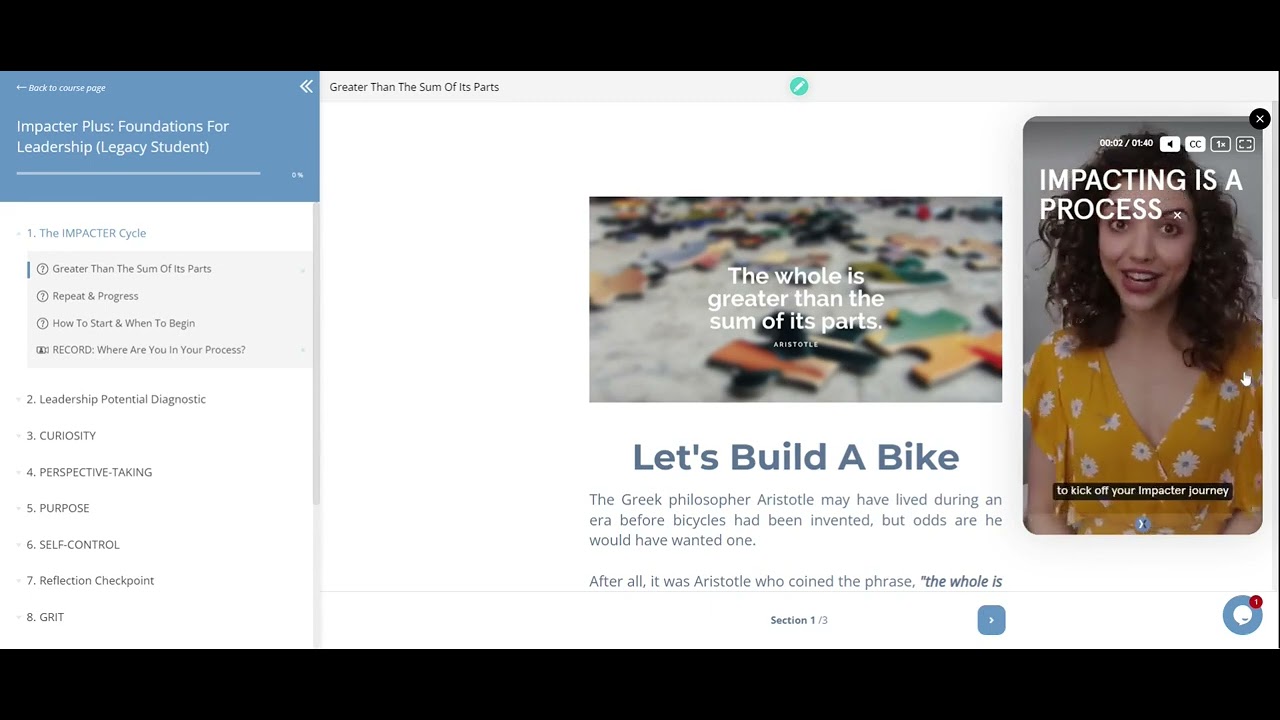Open the chat support bubble
Viewport: 1280px width, 720px height.
[1243, 615]
